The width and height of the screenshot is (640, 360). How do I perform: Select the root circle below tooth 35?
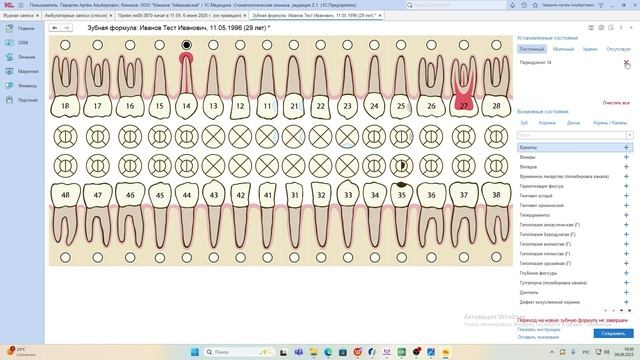(402, 258)
